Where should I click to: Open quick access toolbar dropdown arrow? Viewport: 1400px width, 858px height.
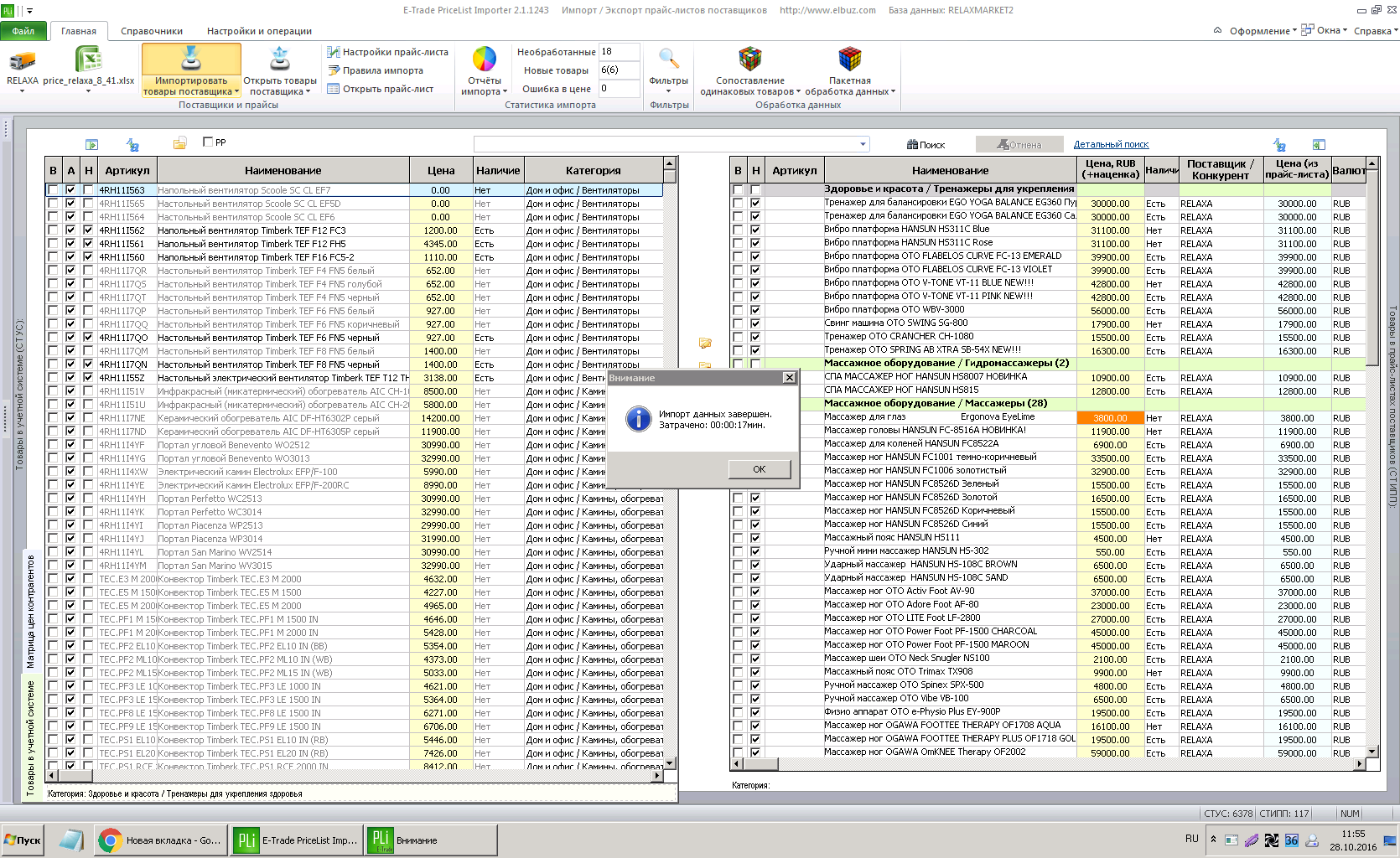pyautogui.click(x=30, y=12)
